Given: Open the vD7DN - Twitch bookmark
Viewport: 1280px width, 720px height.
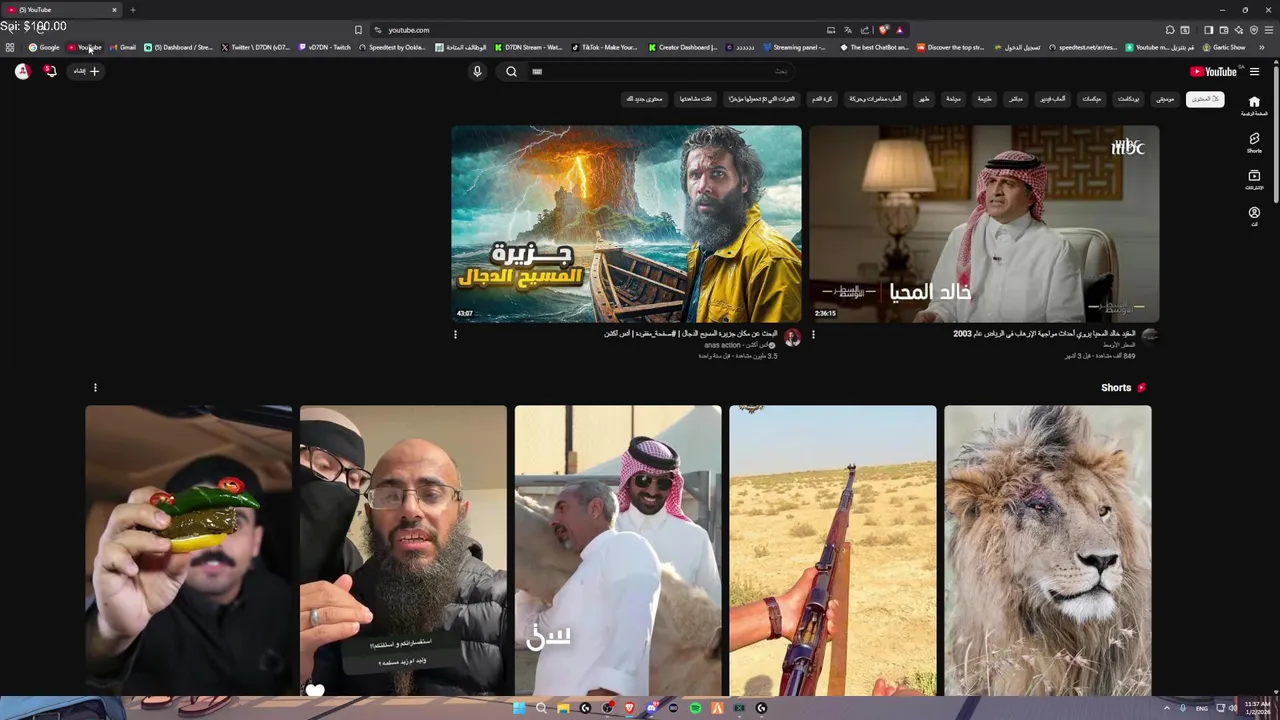Looking at the screenshot, I should (325, 47).
